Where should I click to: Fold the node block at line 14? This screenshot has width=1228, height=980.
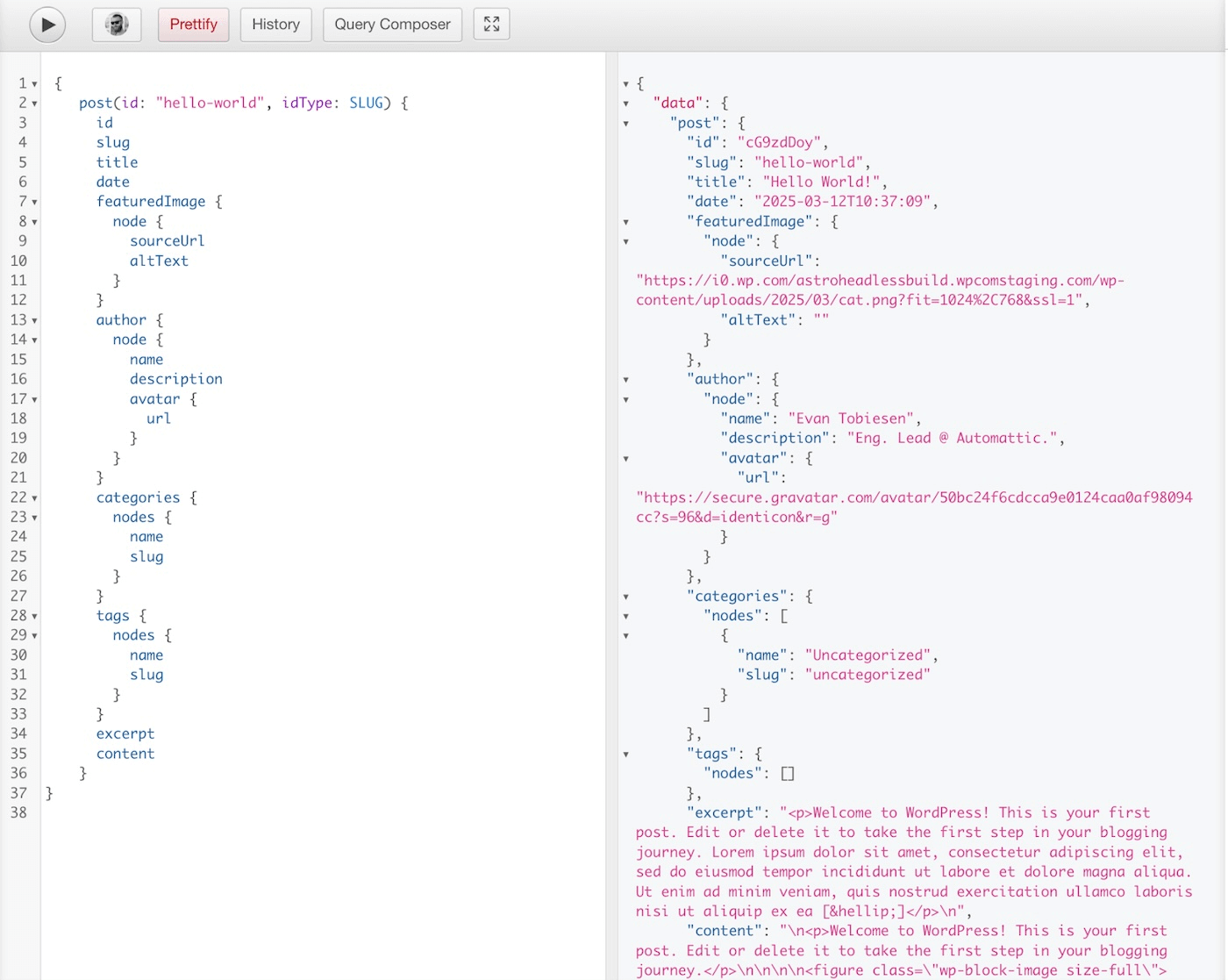34,340
